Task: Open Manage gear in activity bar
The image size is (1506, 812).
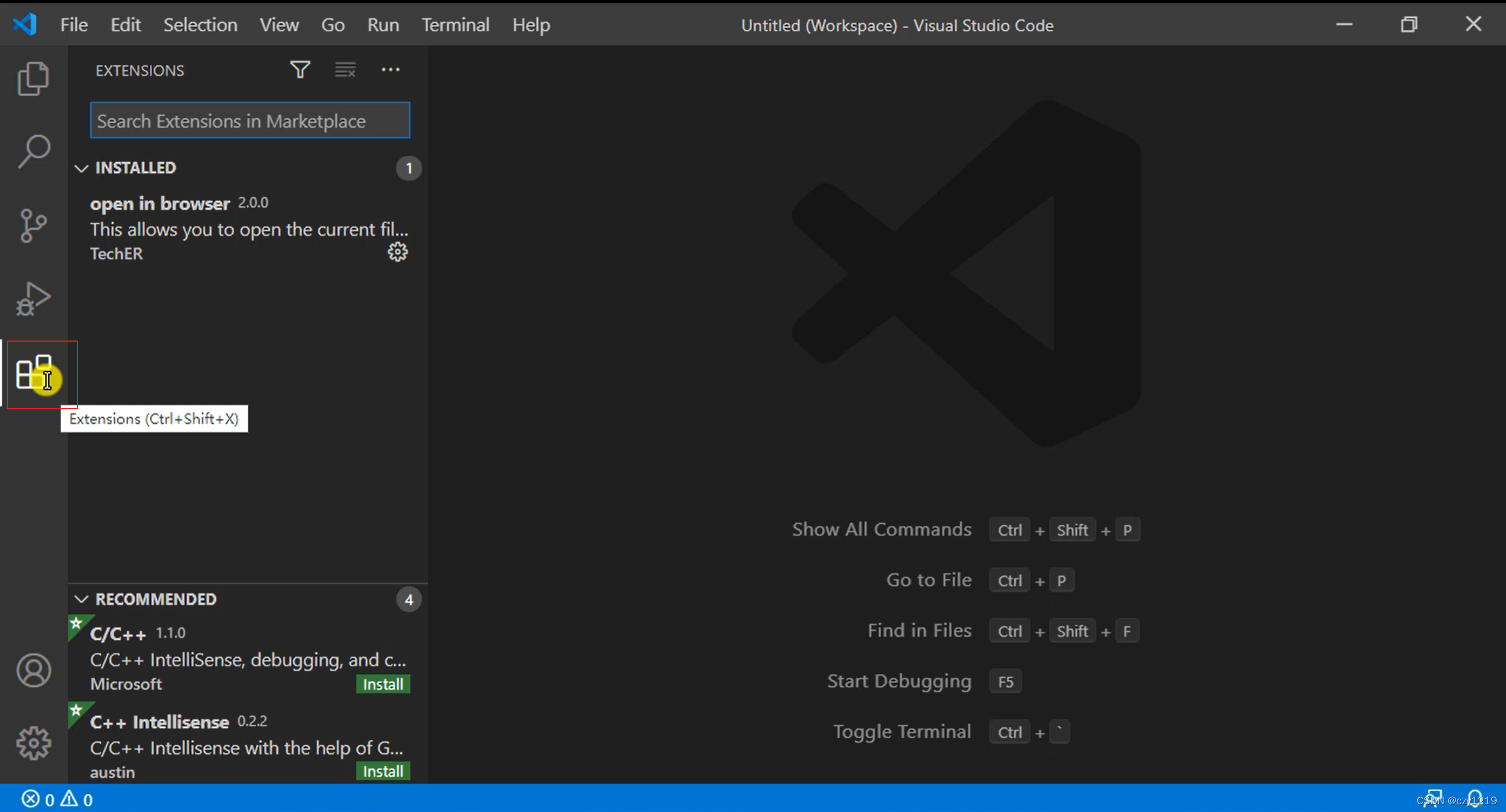Action: coord(34,743)
